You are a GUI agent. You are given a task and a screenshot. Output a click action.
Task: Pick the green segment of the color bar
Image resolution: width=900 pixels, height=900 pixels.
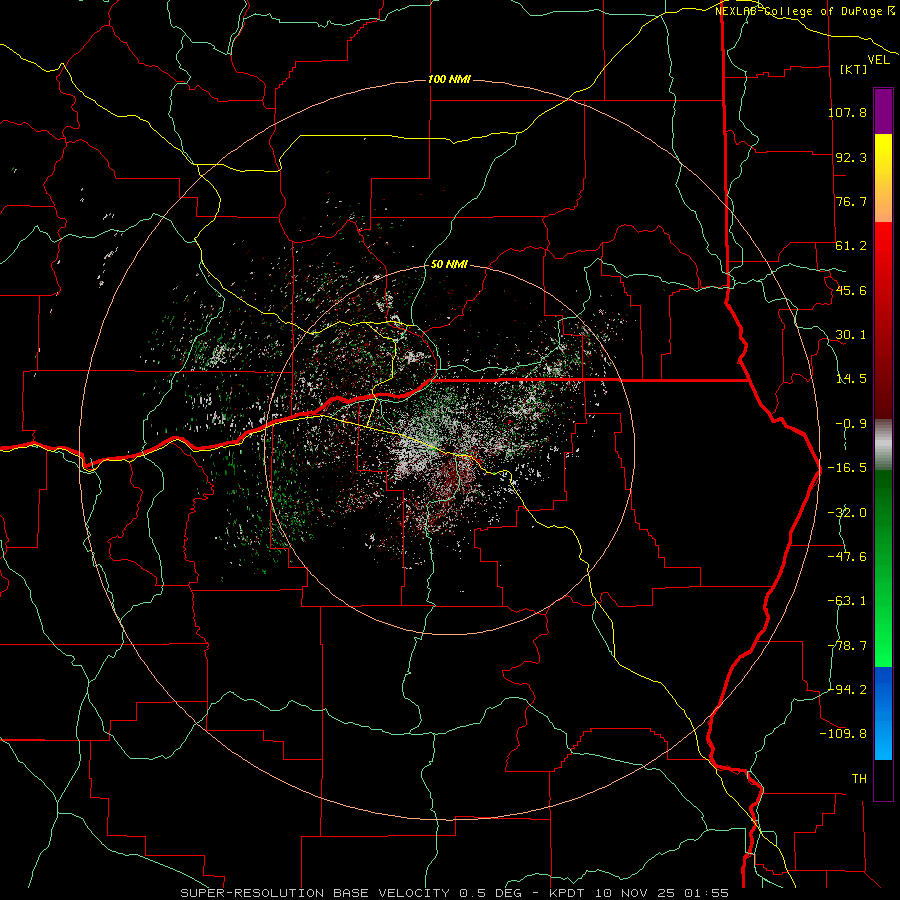point(883,568)
